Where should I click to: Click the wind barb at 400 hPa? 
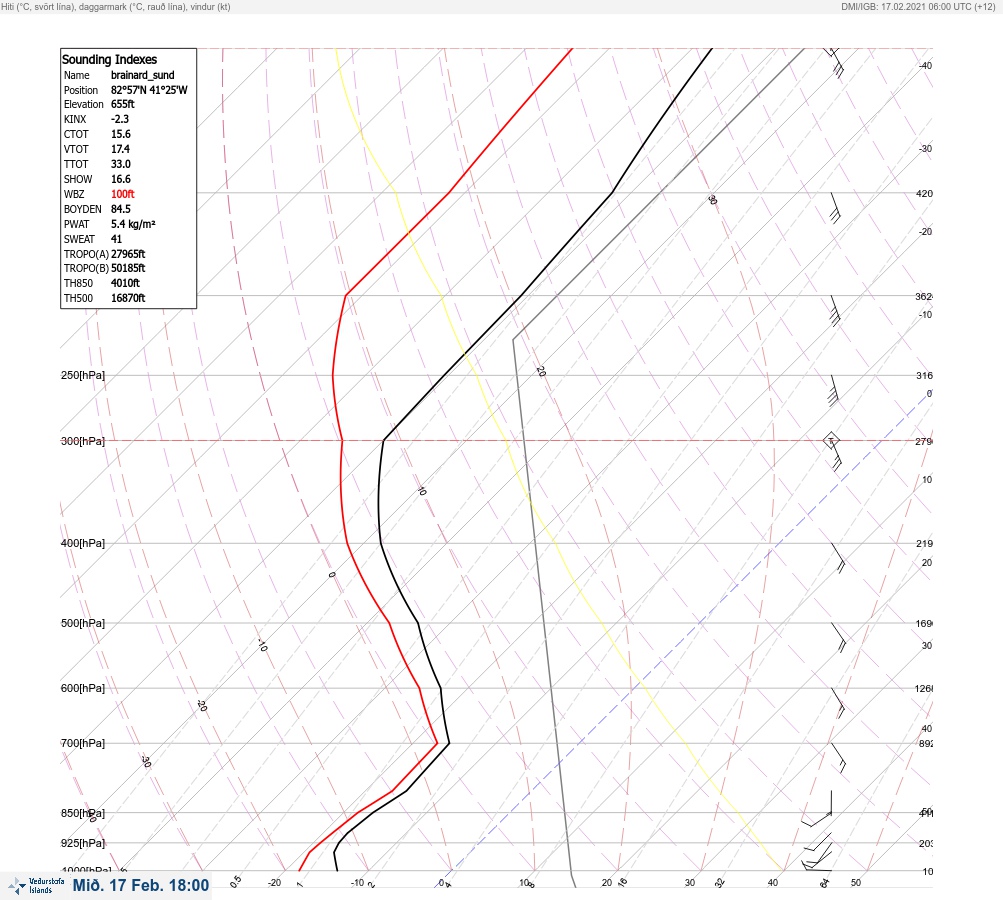coord(838,558)
